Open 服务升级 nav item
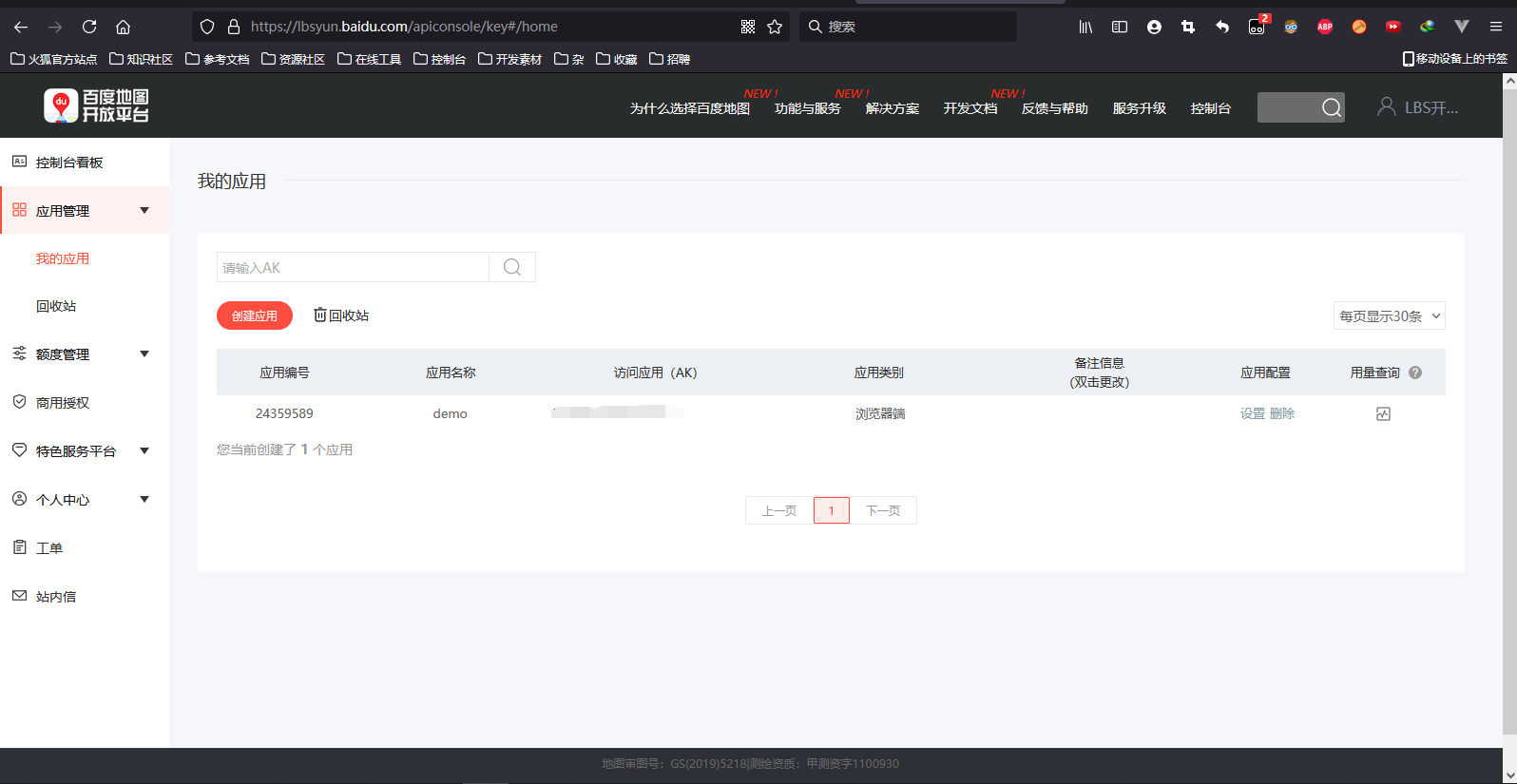Screen dimensions: 1517x784 tap(1140, 108)
